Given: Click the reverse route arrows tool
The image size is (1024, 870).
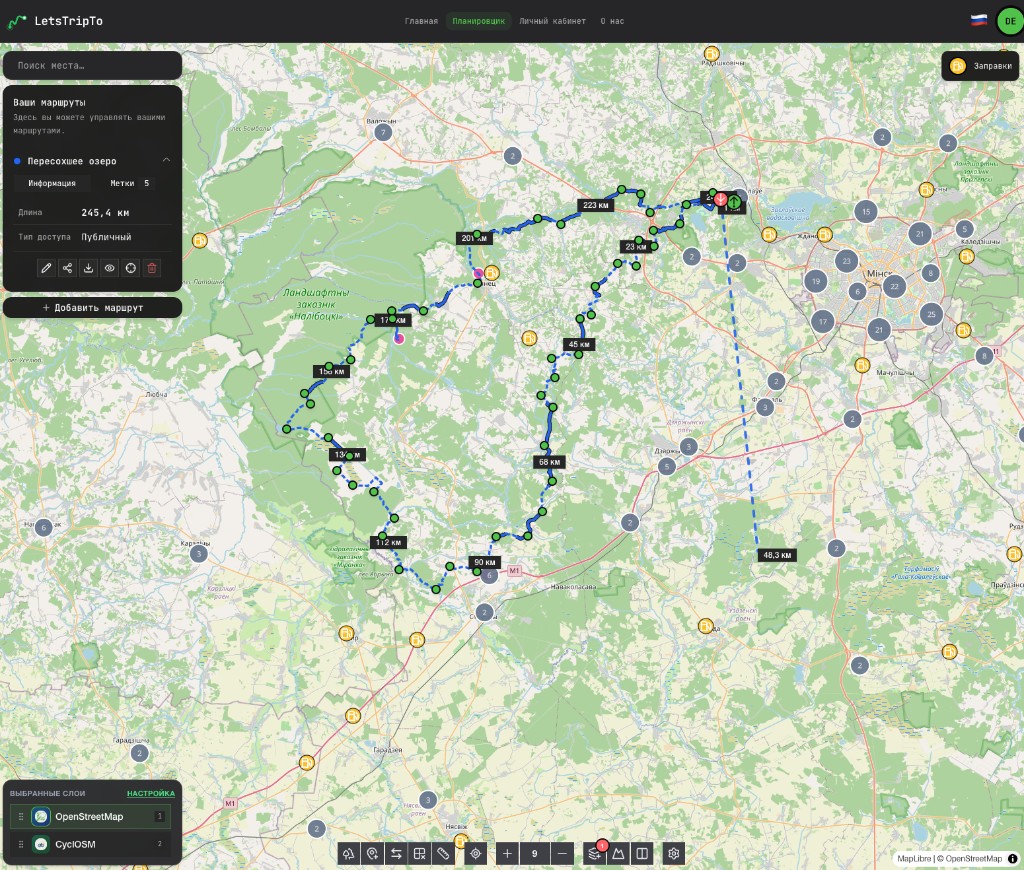Looking at the screenshot, I should tap(396, 853).
